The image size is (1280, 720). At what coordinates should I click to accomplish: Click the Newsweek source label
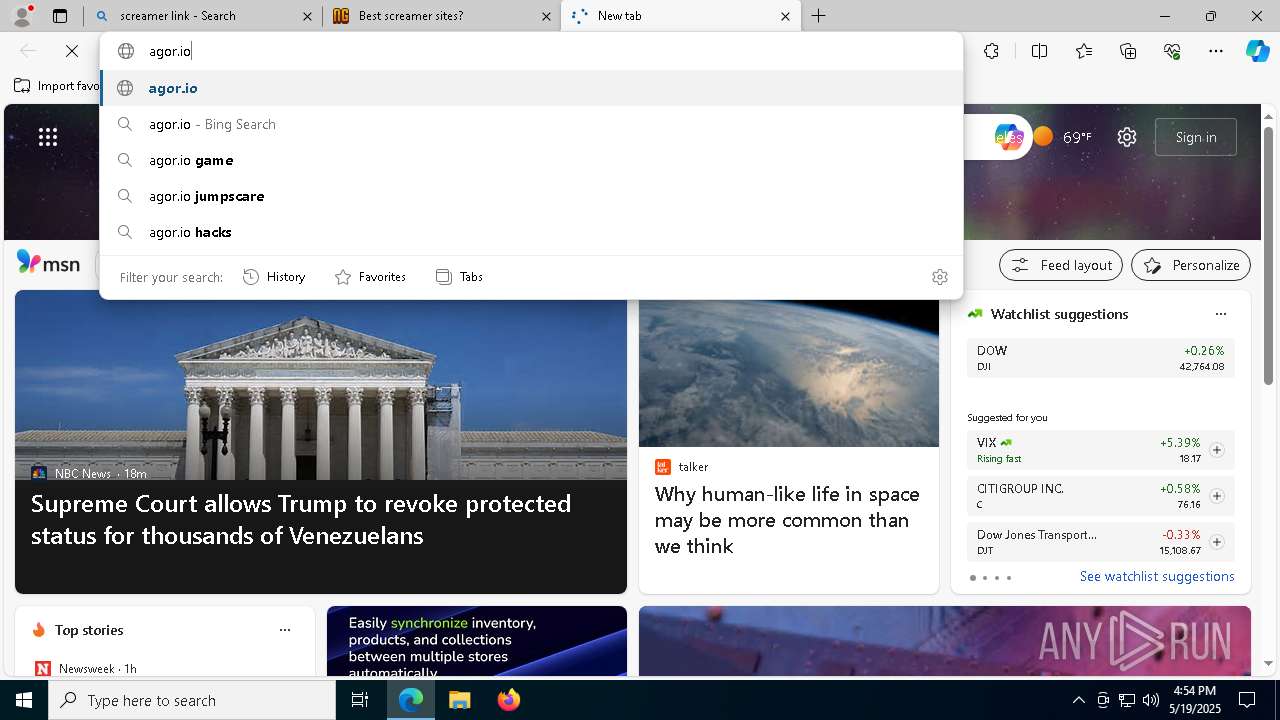[x=86, y=668]
